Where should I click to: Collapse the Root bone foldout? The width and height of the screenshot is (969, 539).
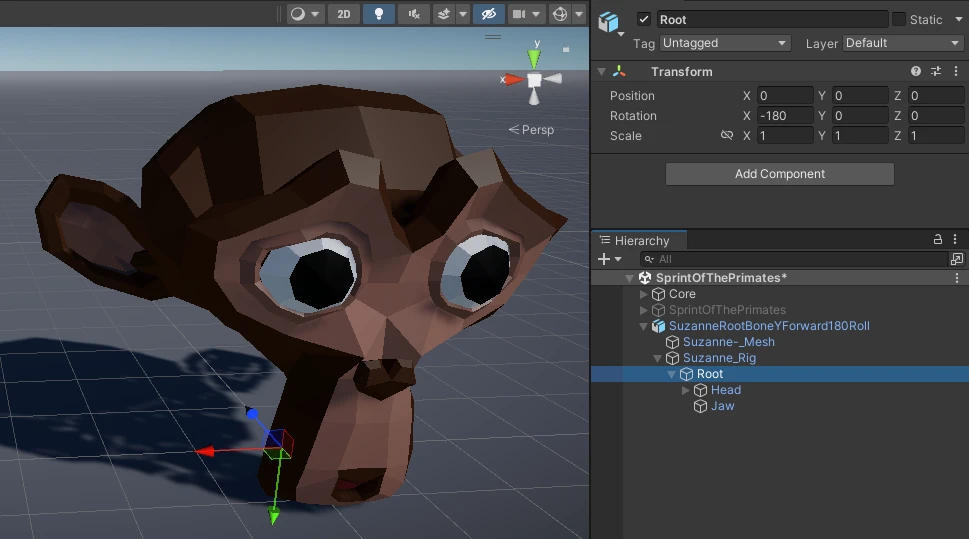click(671, 375)
